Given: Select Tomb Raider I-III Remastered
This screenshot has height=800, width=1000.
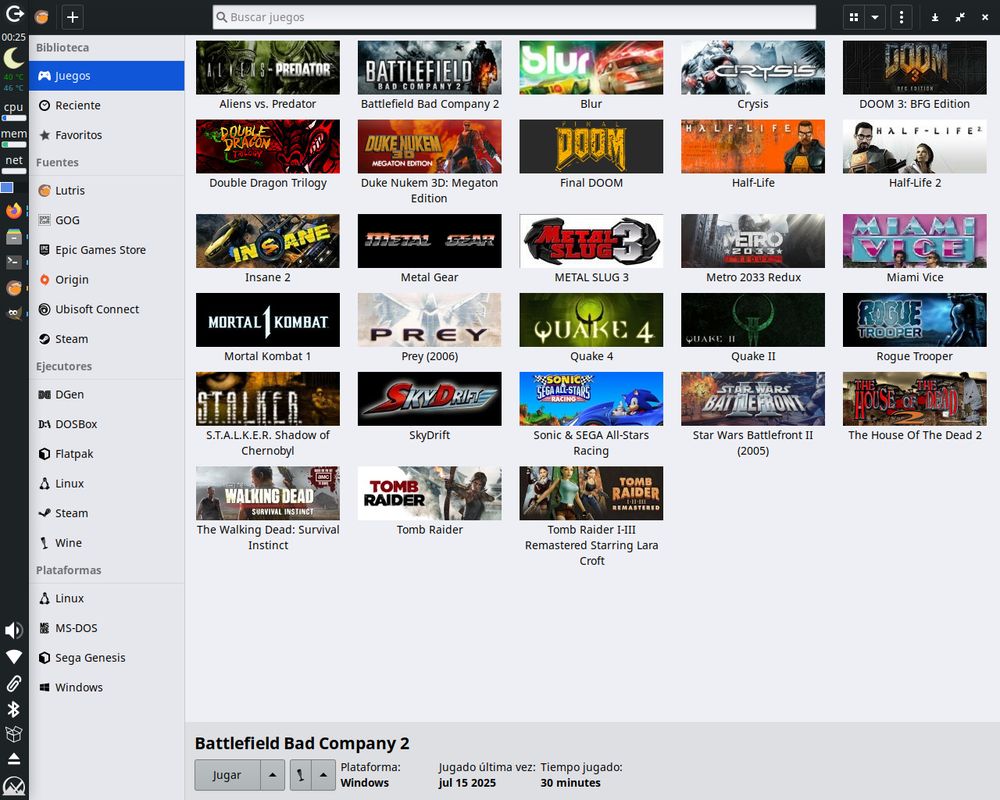Looking at the screenshot, I should (591, 517).
